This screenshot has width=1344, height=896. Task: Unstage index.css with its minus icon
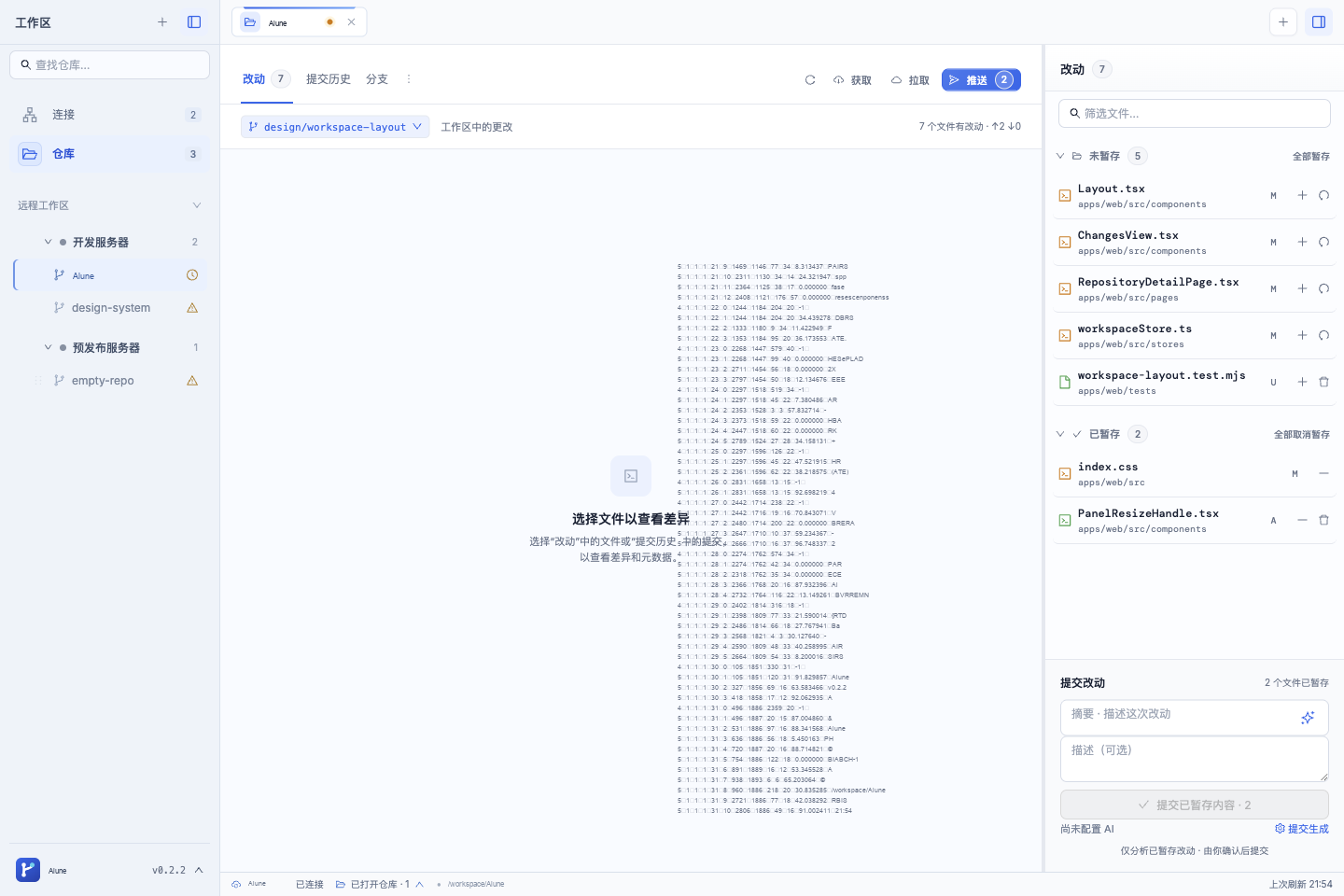click(1323, 473)
